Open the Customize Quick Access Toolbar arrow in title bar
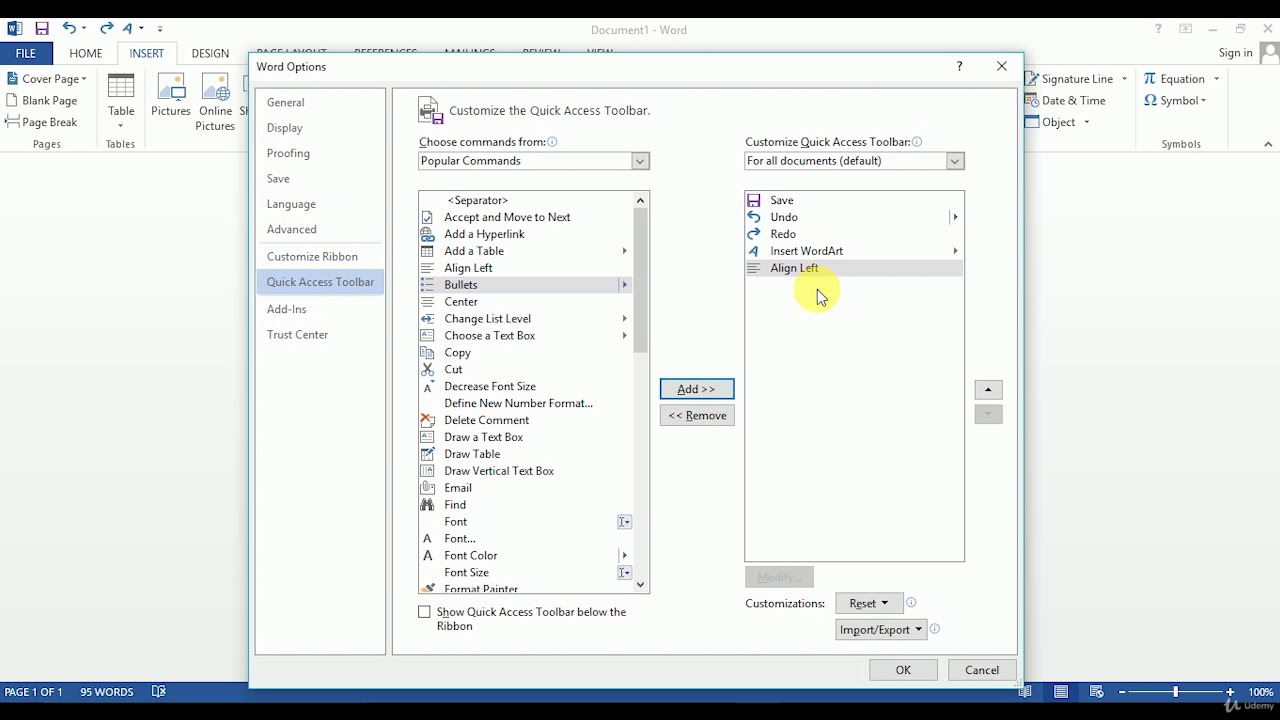Image resolution: width=1280 pixels, height=720 pixels. click(159, 29)
